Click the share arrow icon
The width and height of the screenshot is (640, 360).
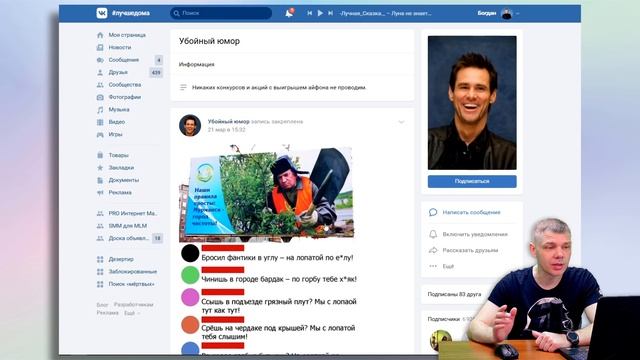tap(433, 250)
